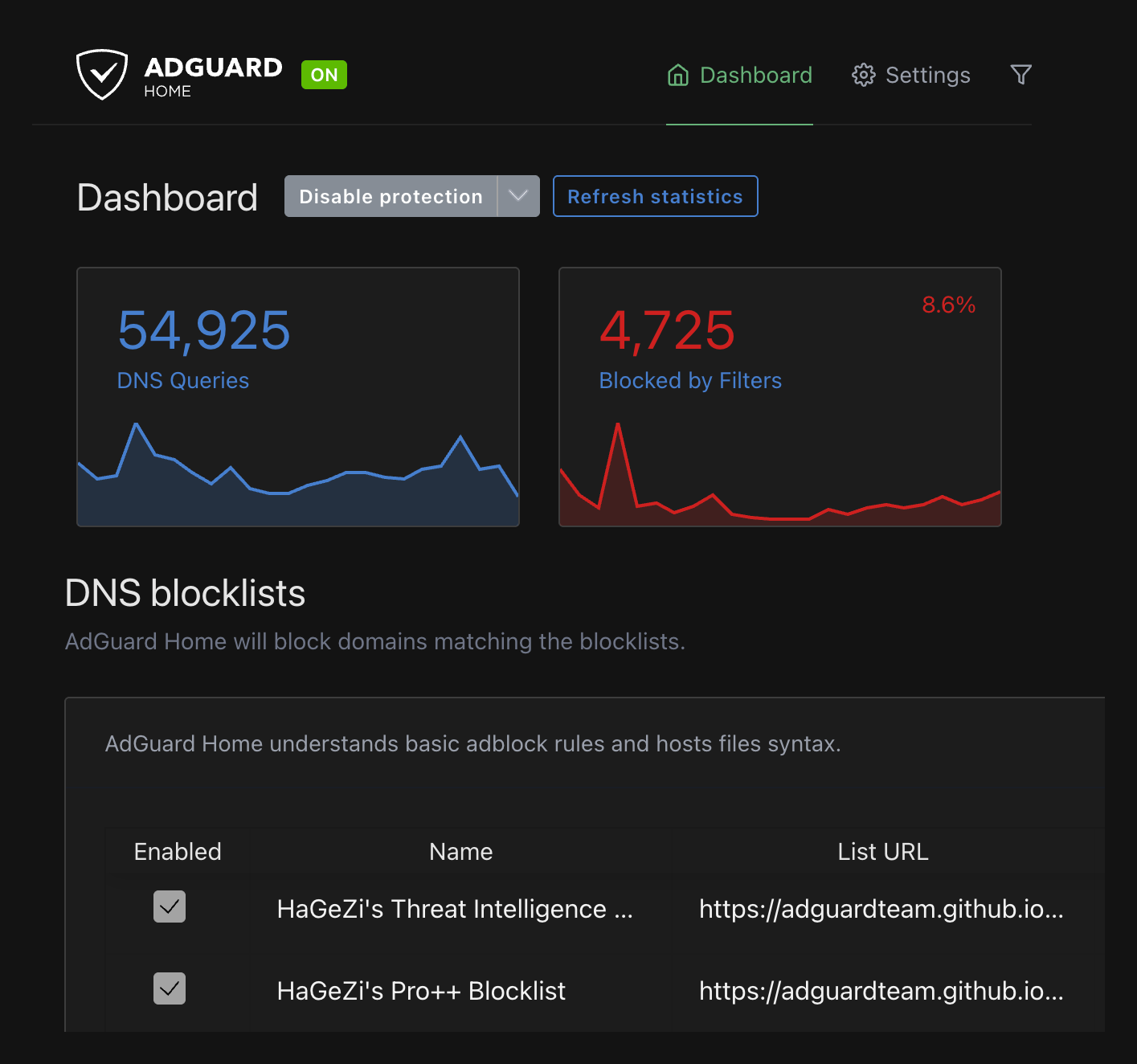This screenshot has height=1064, width=1137.
Task: Open the HaGeZi's Threat Intelligence list URL
Action: pyautogui.click(x=881, y=909)
